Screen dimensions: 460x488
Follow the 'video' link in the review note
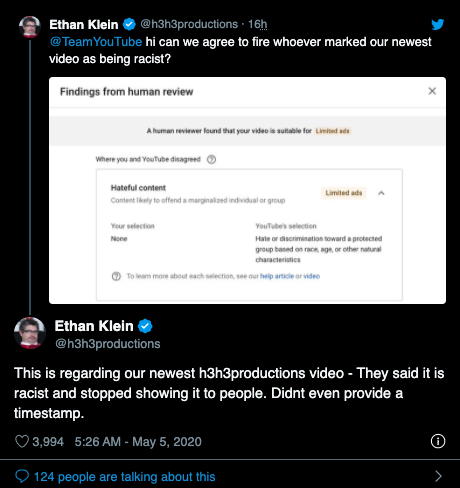(x=311, y=276)
